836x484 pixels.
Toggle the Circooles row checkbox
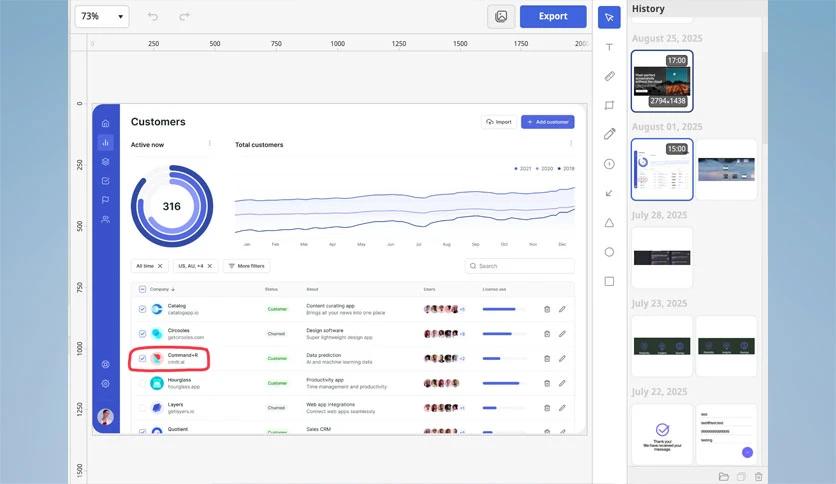pos(142,334)
